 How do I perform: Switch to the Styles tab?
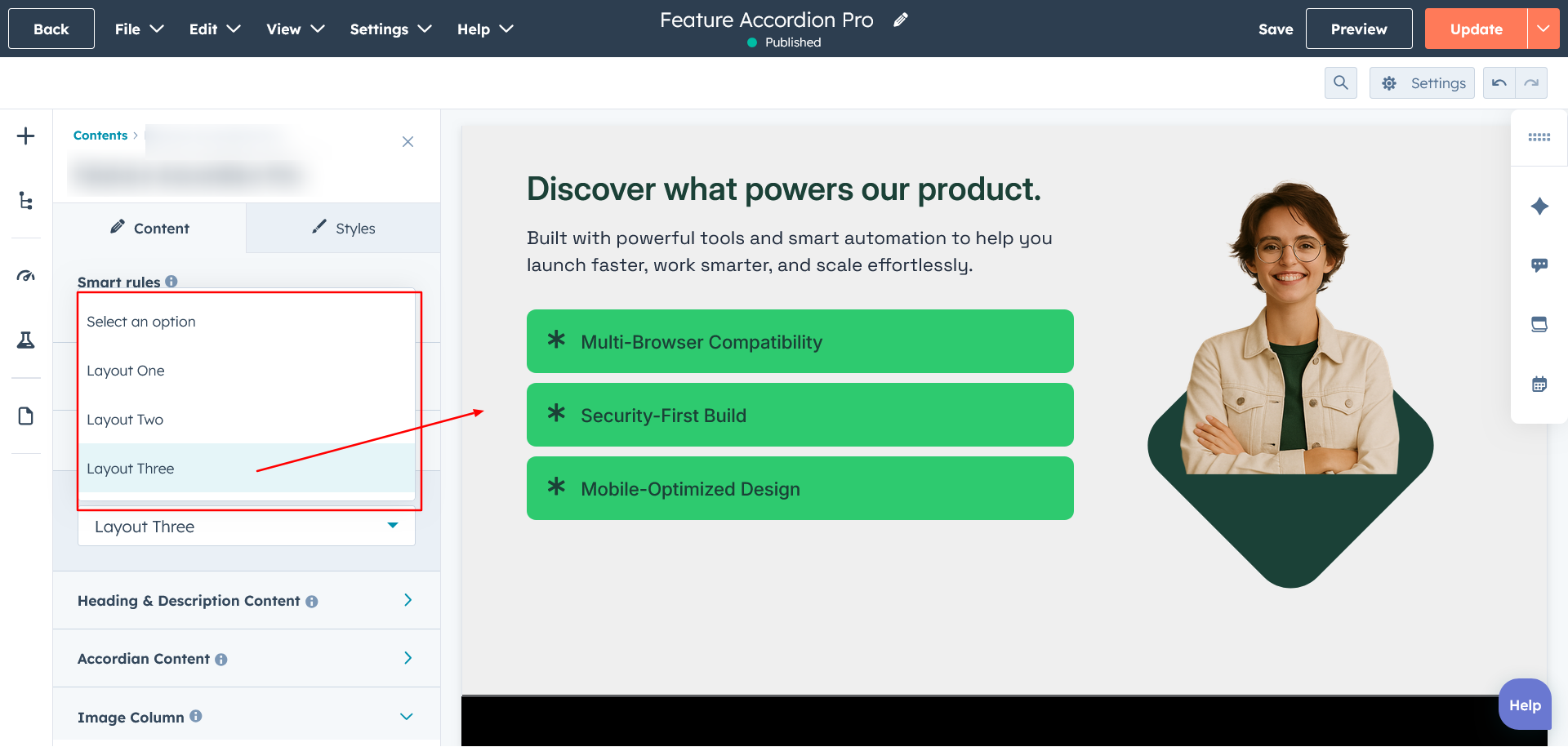tap(344, 229)
